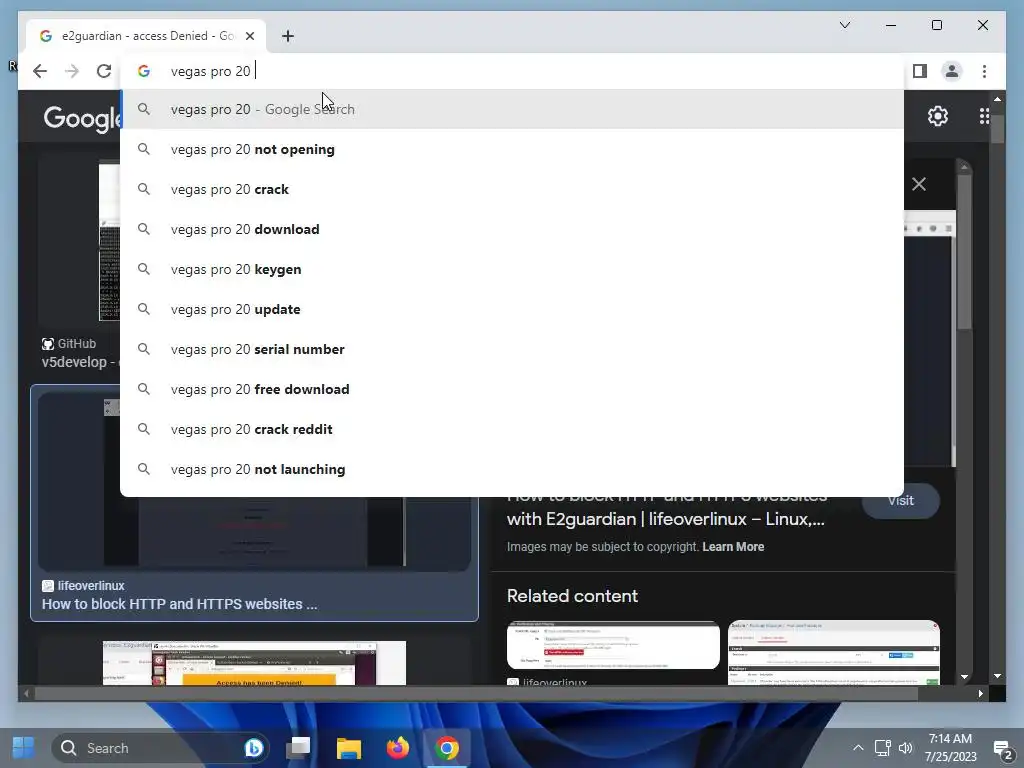Choose suggestion 'vegas pro 20 not launching'

[512, 470]
